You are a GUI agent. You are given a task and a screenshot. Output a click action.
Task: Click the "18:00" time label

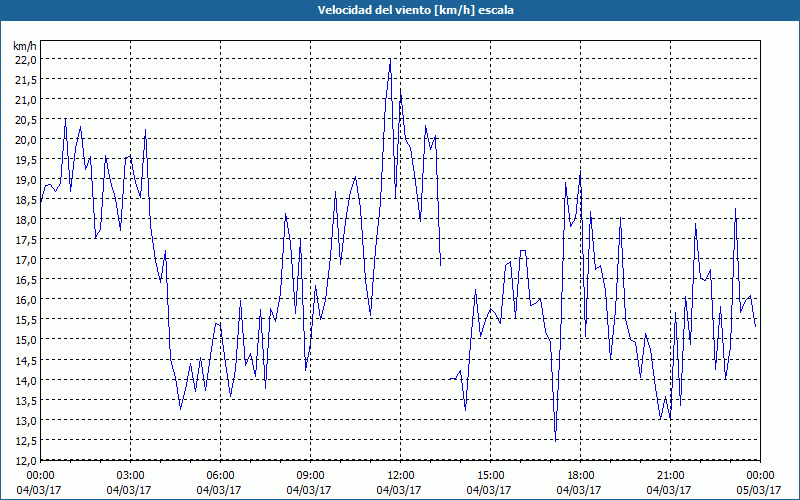coord(580,476)
